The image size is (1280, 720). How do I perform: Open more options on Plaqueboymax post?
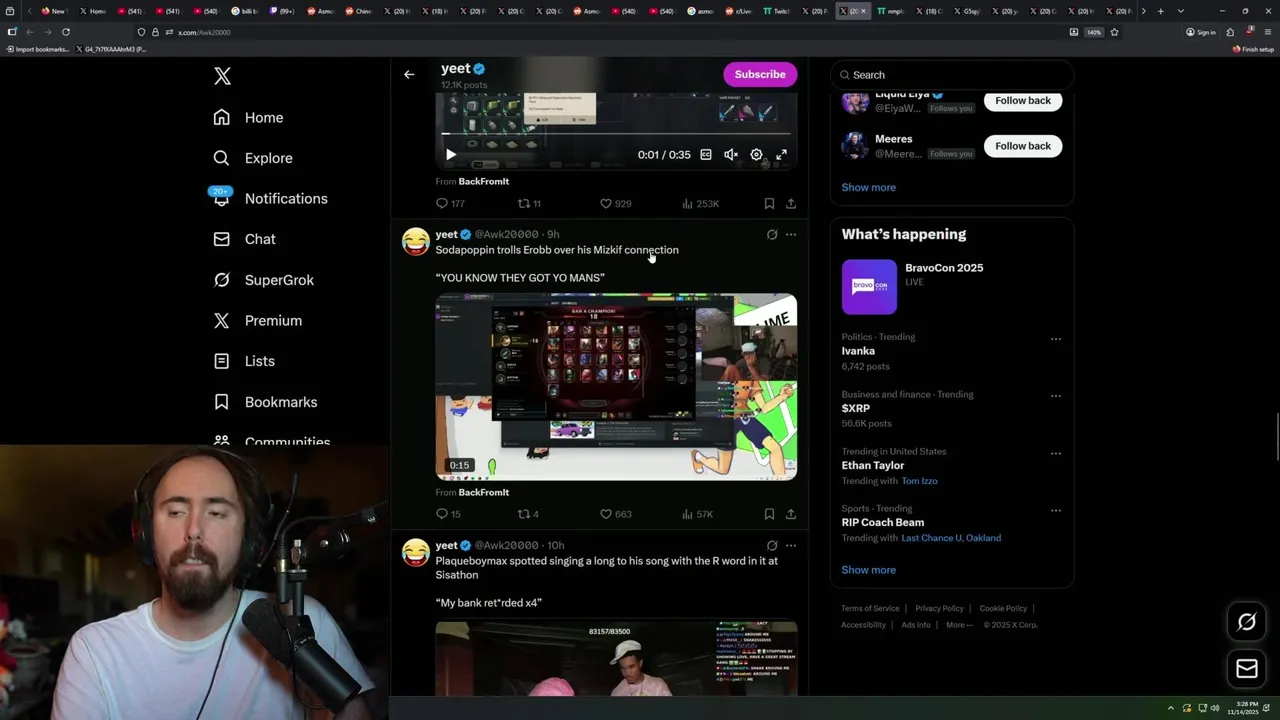[790, 546]
